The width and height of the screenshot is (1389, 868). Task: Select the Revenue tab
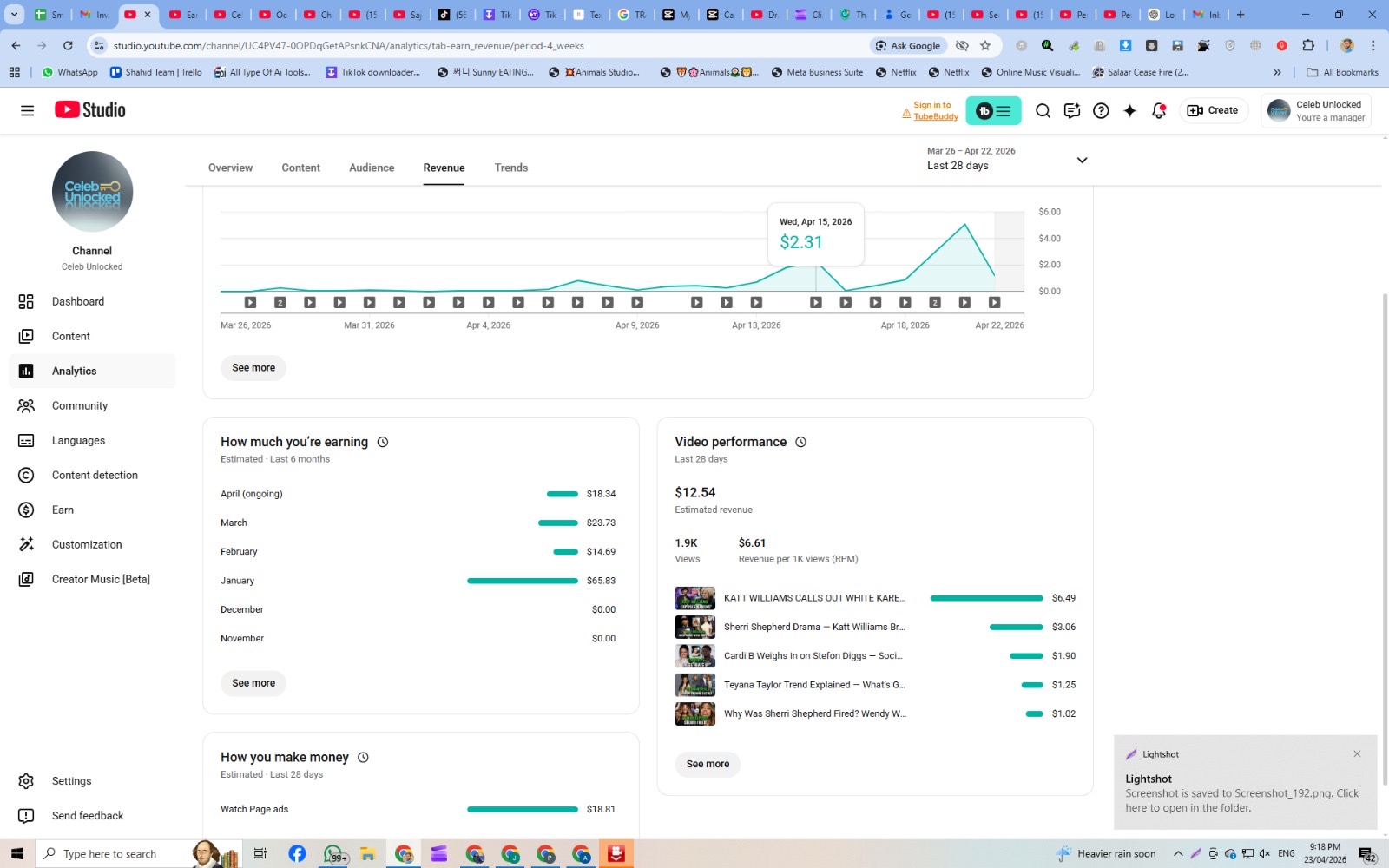pyautogui.click(x=444, y=168)
